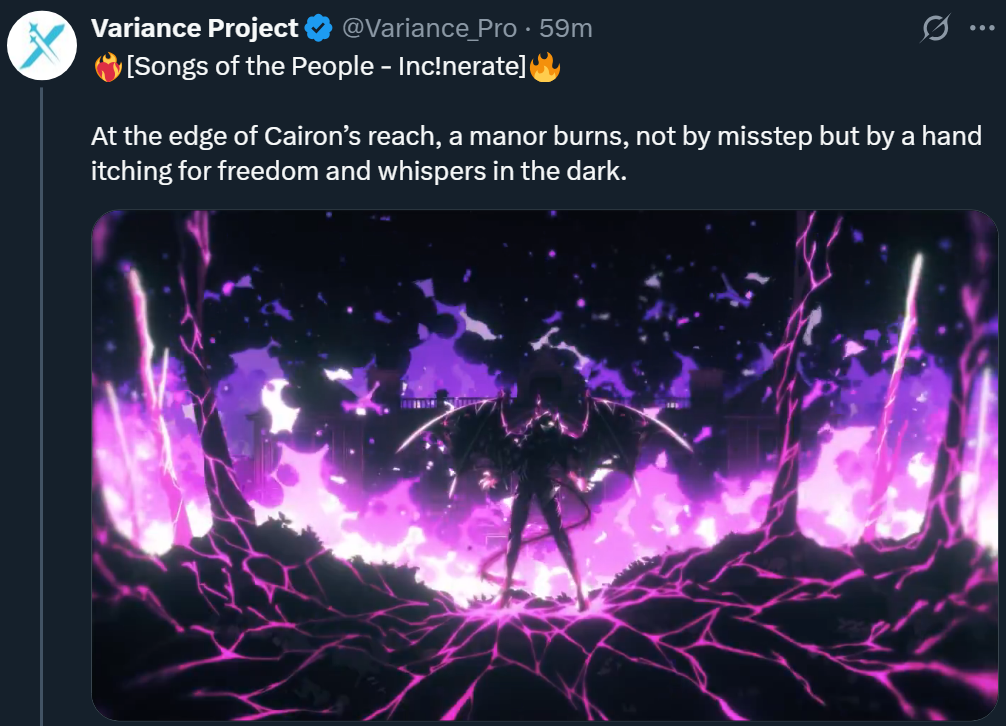Click the blue verified checkmark badge
The height and width of the screenshot is (726, 1006).
[x=319, y=29]
